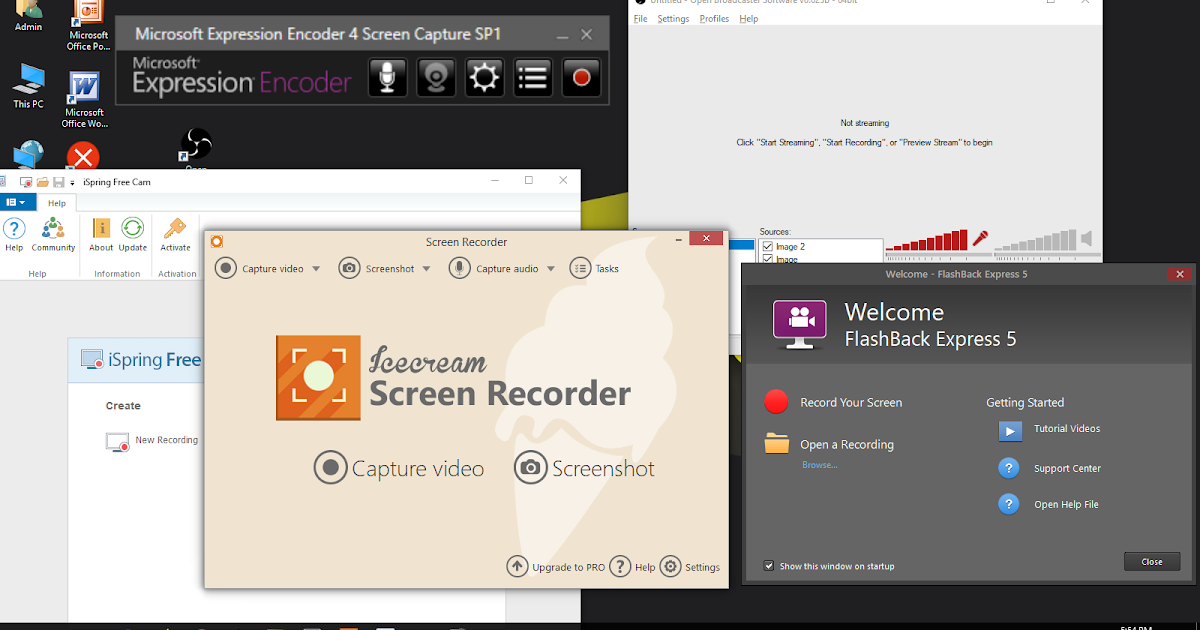Click large Capture video button in Icecream
1200x630 pixels.
tap(399, 468)
